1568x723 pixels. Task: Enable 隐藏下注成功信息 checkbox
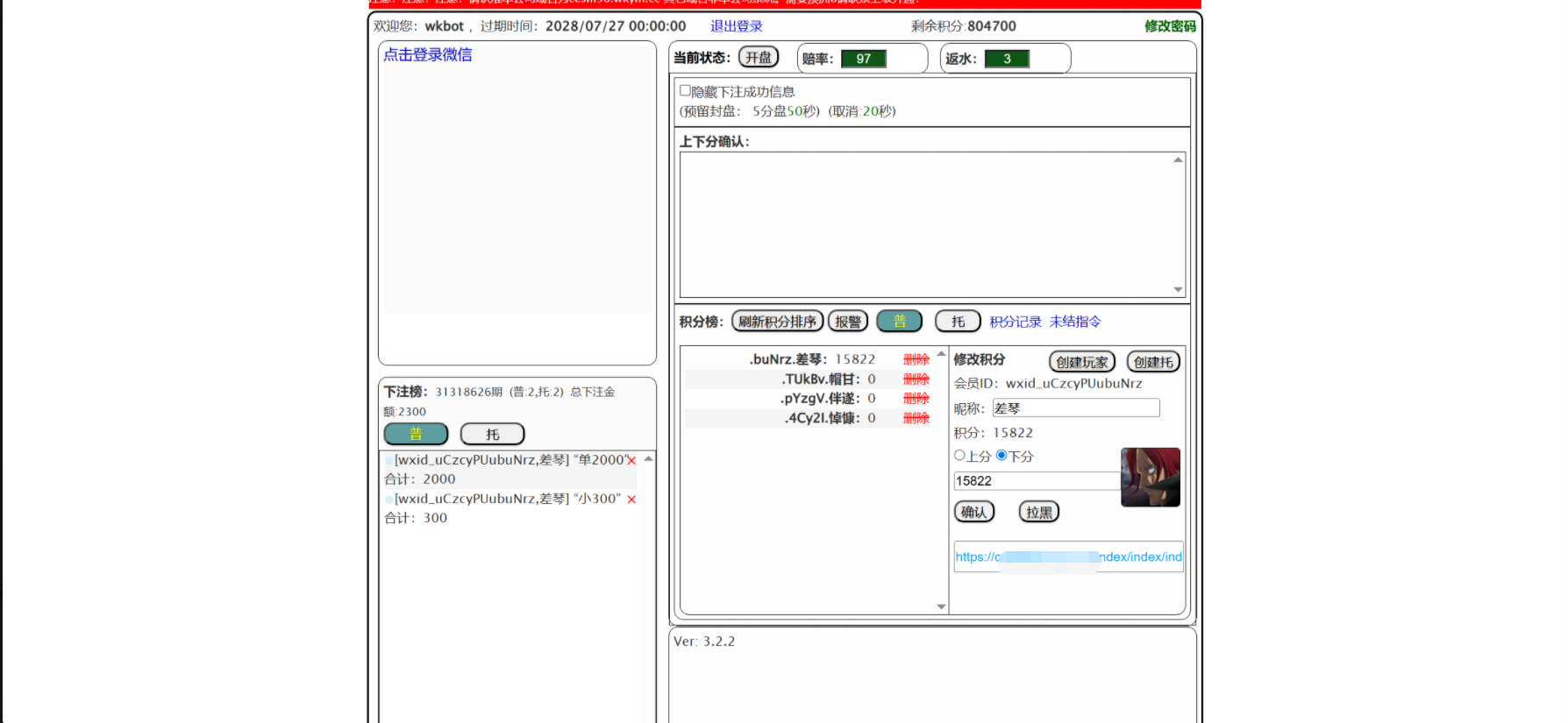click(x=686, y=91)
